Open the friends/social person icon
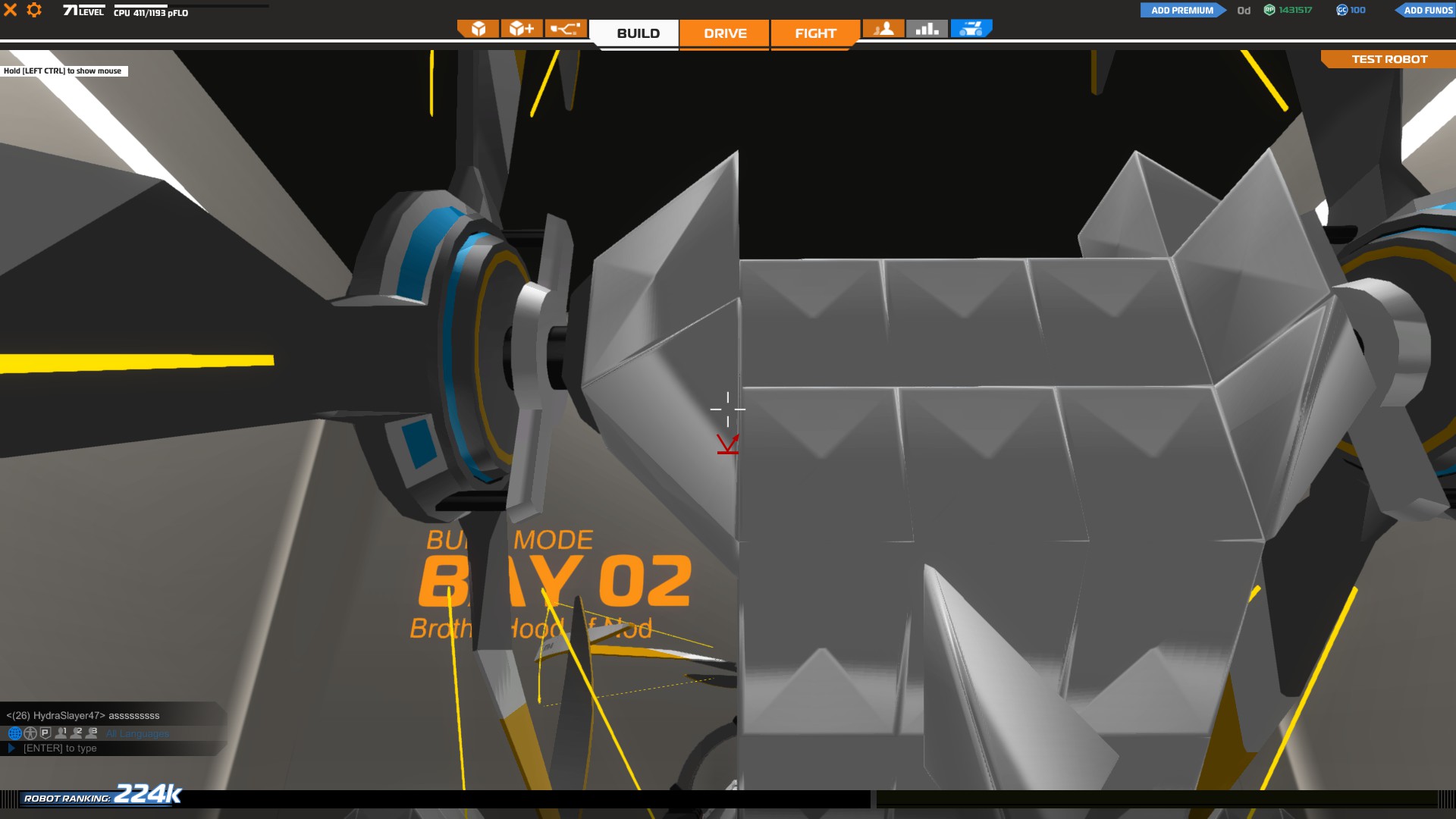The width and height of the screenshot is (1456, 819). coord(883,29)
